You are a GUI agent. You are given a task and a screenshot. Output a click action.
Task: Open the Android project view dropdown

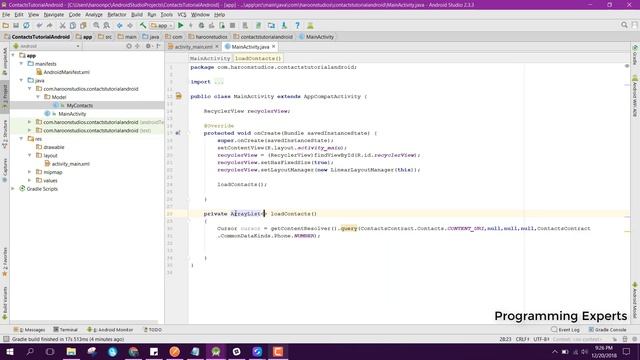(x=47, y=46)
